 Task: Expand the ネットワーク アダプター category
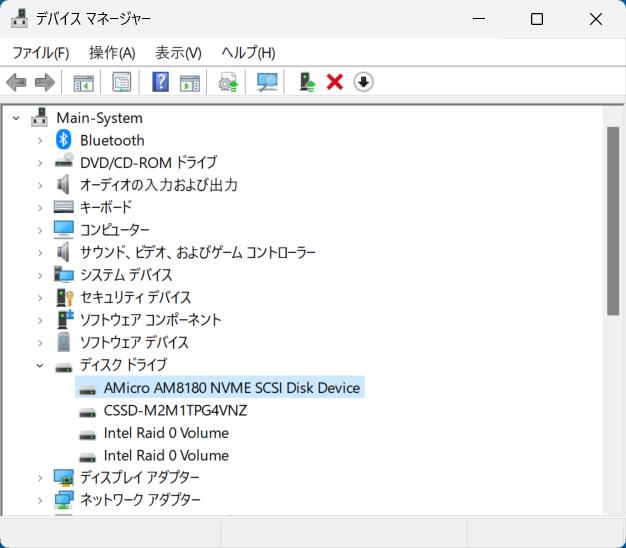pyautogui.click(x=40, y=500)
